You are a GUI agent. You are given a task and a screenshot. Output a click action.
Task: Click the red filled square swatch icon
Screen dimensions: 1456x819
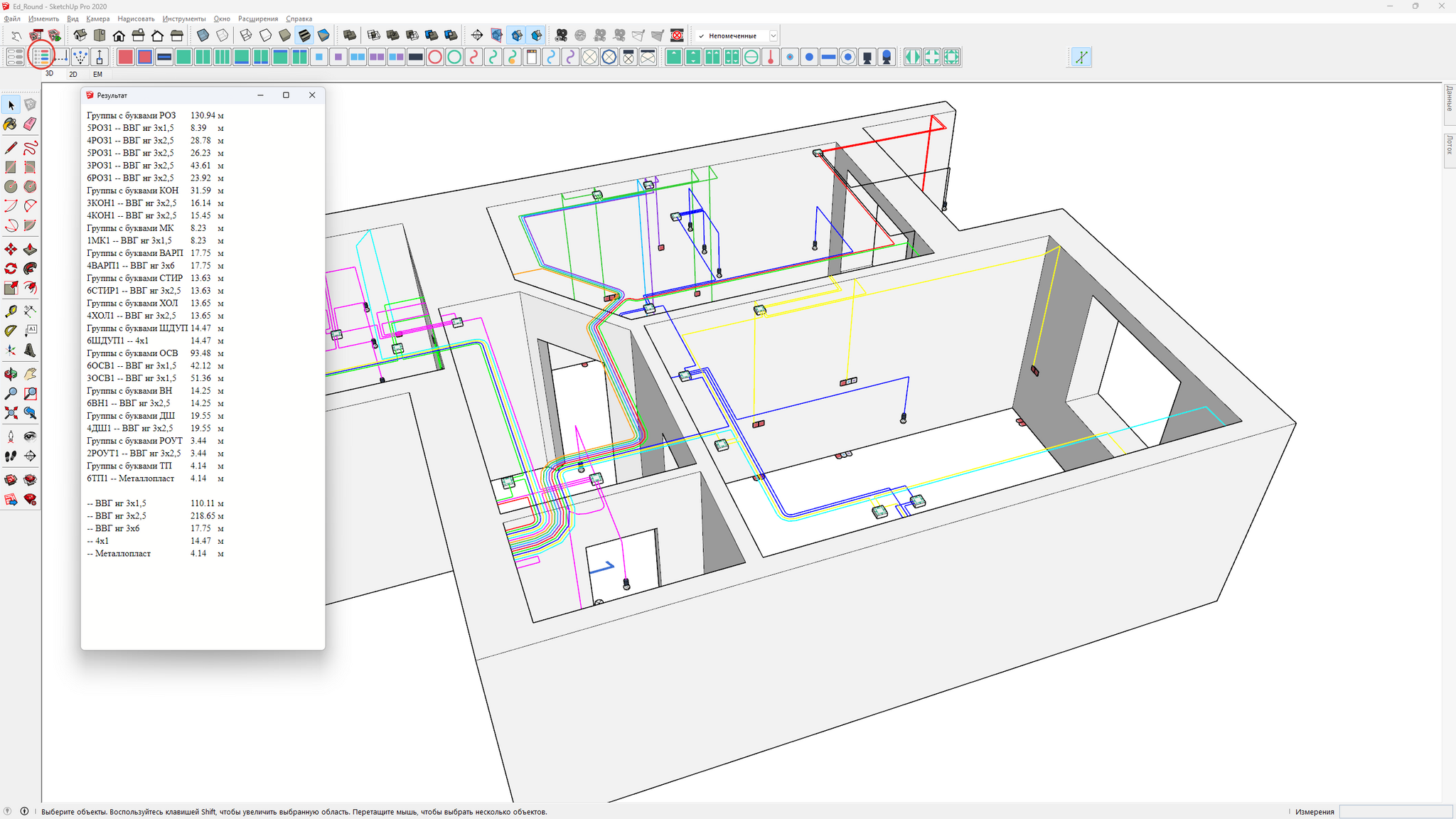pos(126,57)
